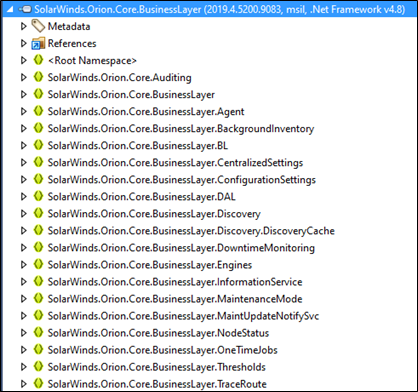
Task: Click the namespace icon for BusinessLayer.Engines
Action: (38, 264)
